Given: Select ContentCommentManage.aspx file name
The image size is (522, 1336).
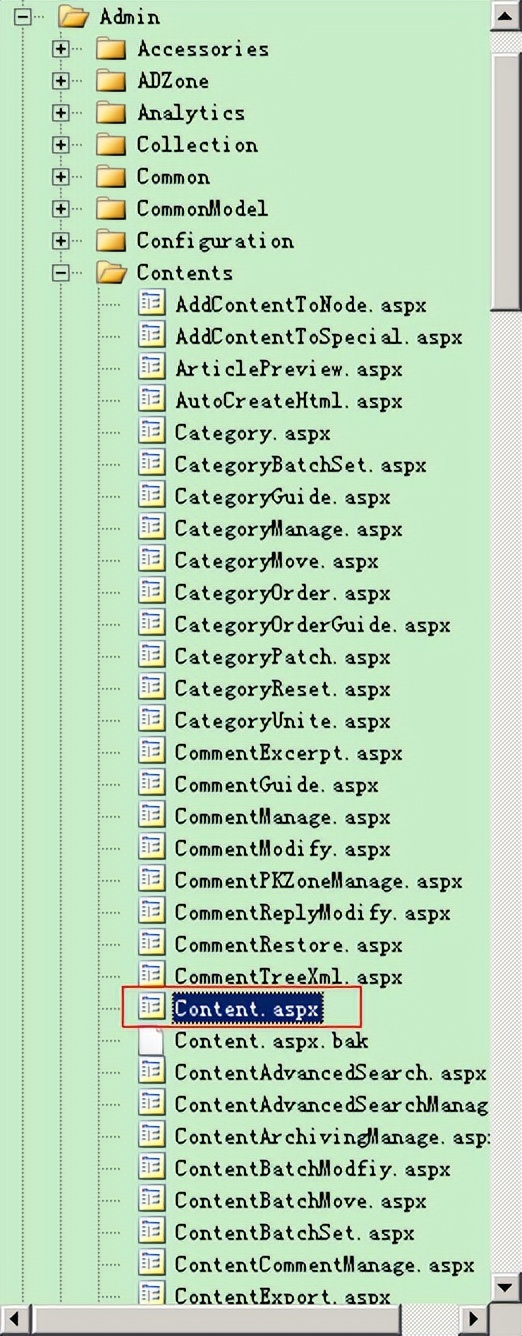Looking at the screenshot, I should pyautogui.click(x=324, y=1266).
